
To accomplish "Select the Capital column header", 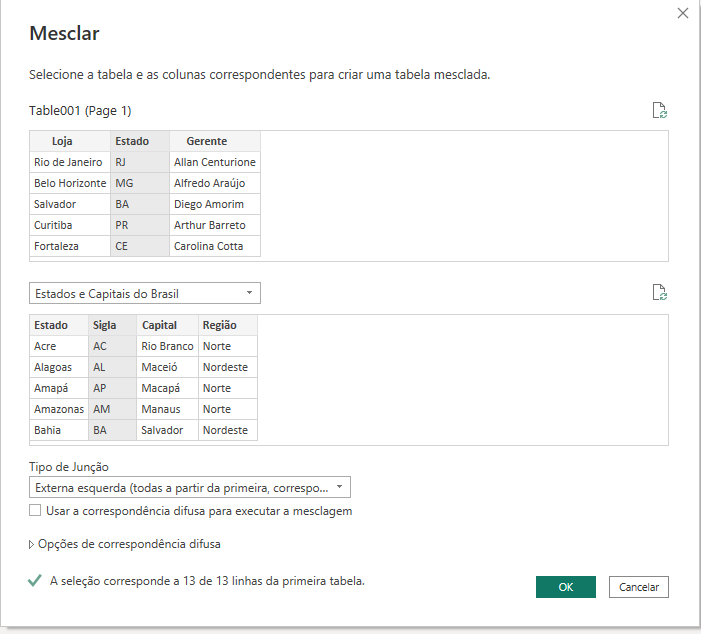I will [160, 325].
